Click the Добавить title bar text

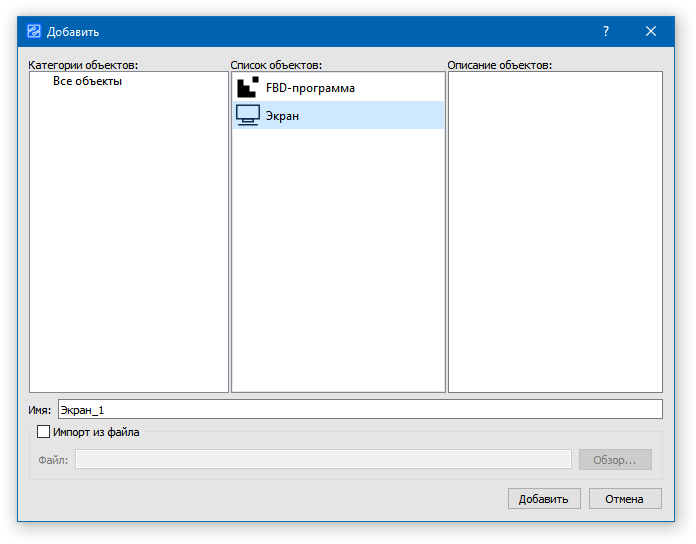[73, 32]
